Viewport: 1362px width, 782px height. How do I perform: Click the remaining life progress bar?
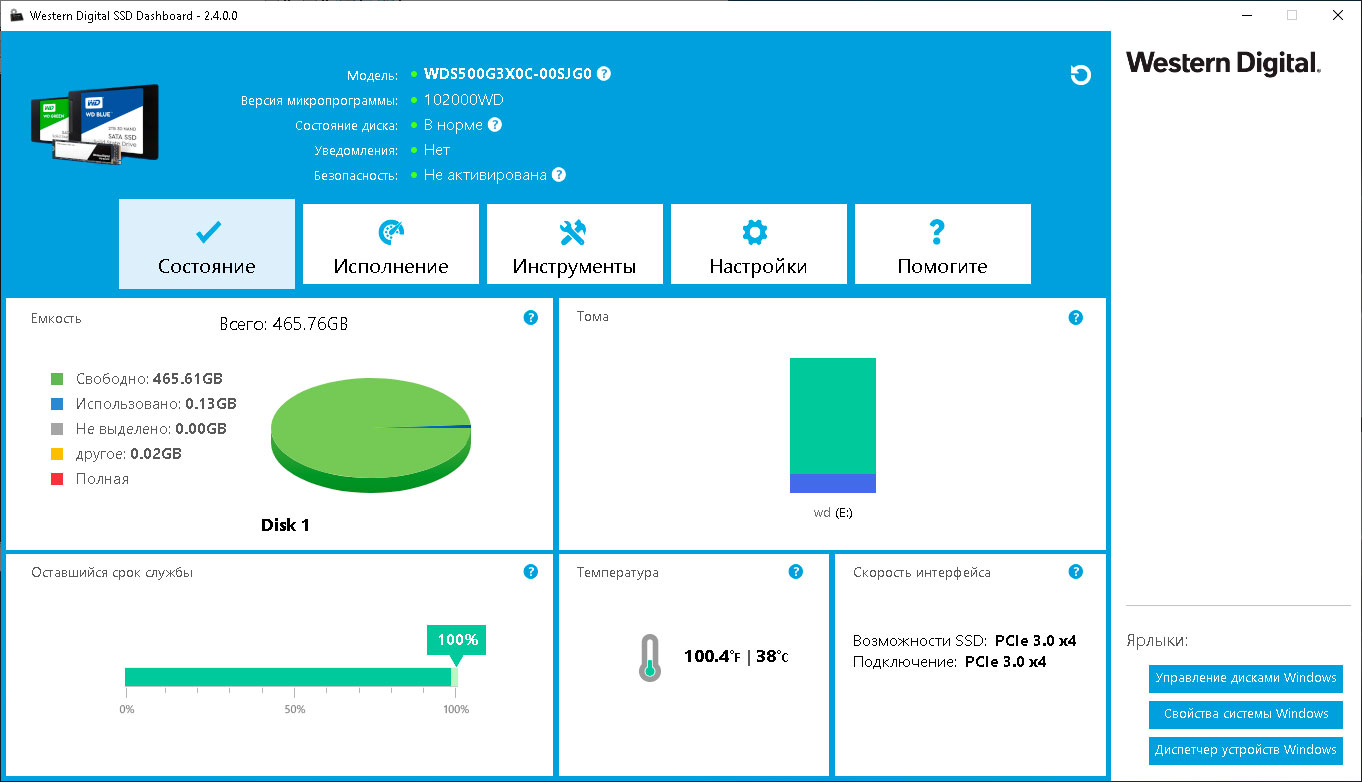[291, 677]
